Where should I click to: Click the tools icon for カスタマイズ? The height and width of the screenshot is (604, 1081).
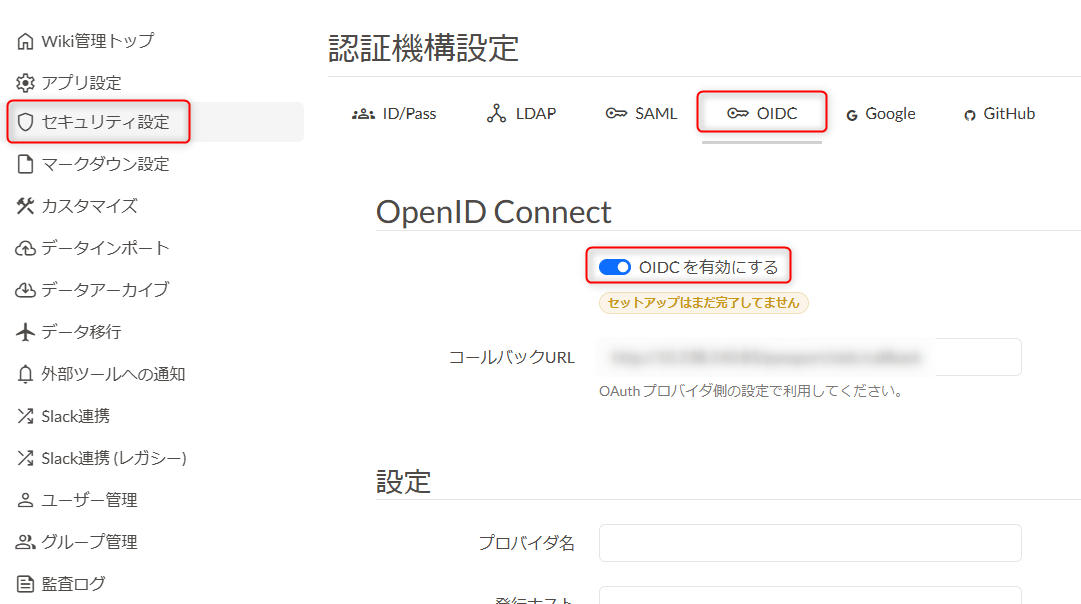26,206
